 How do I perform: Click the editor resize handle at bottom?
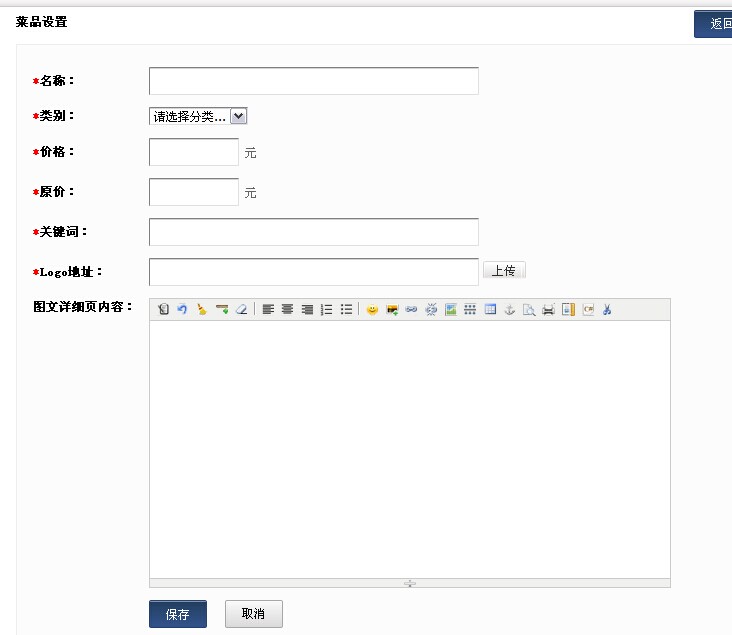point(409,583)
